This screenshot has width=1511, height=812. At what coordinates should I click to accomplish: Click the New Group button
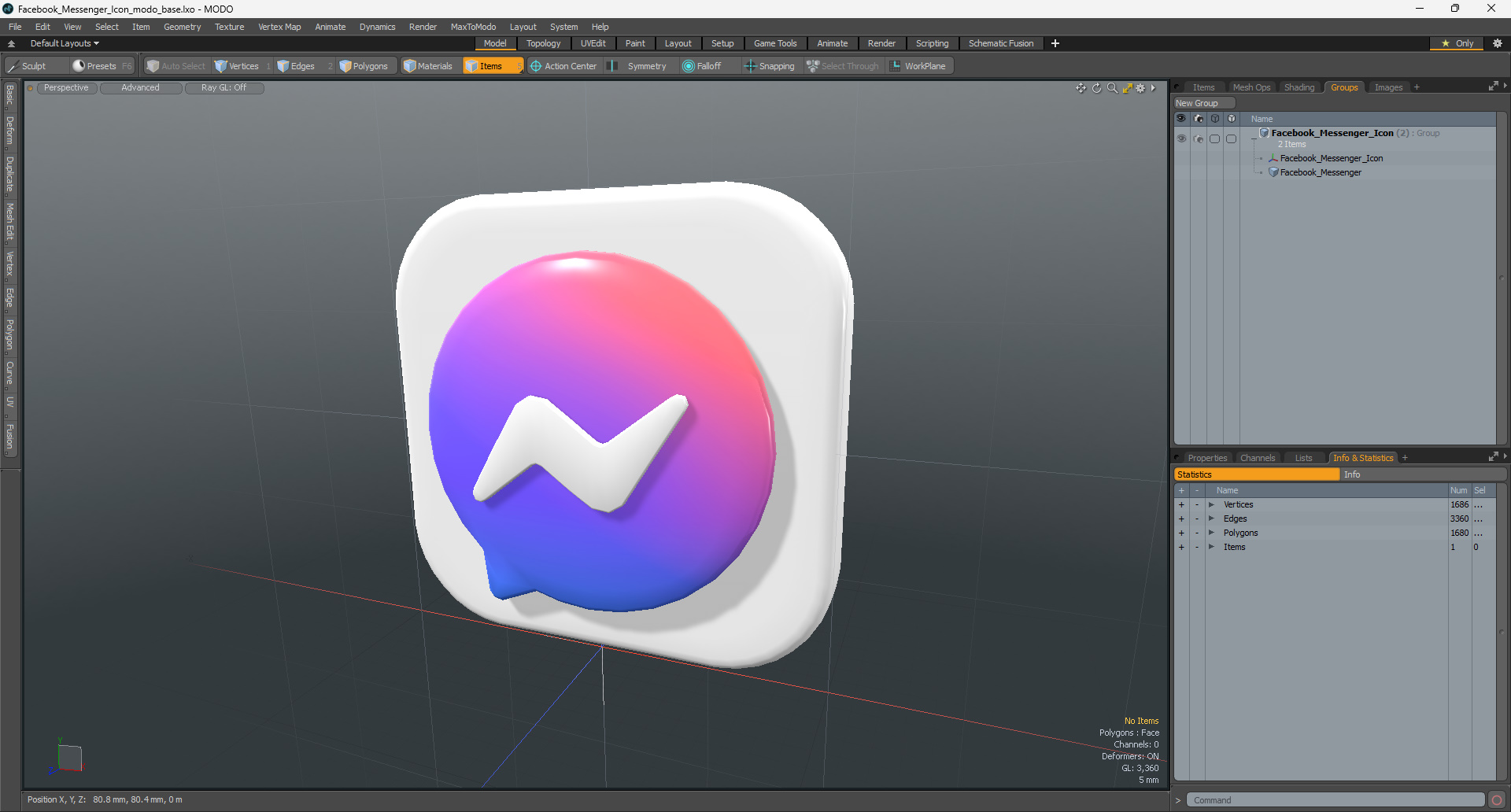click(x=1204, y=103)
